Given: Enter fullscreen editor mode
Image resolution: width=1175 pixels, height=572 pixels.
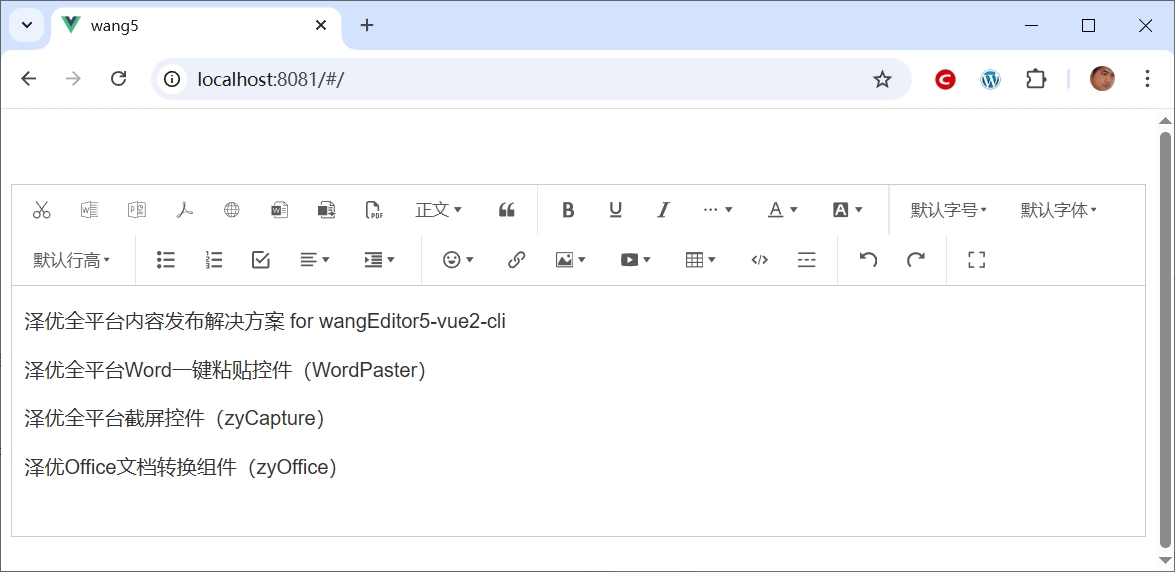Looking at the screenshot, I should tap(976, 260).
